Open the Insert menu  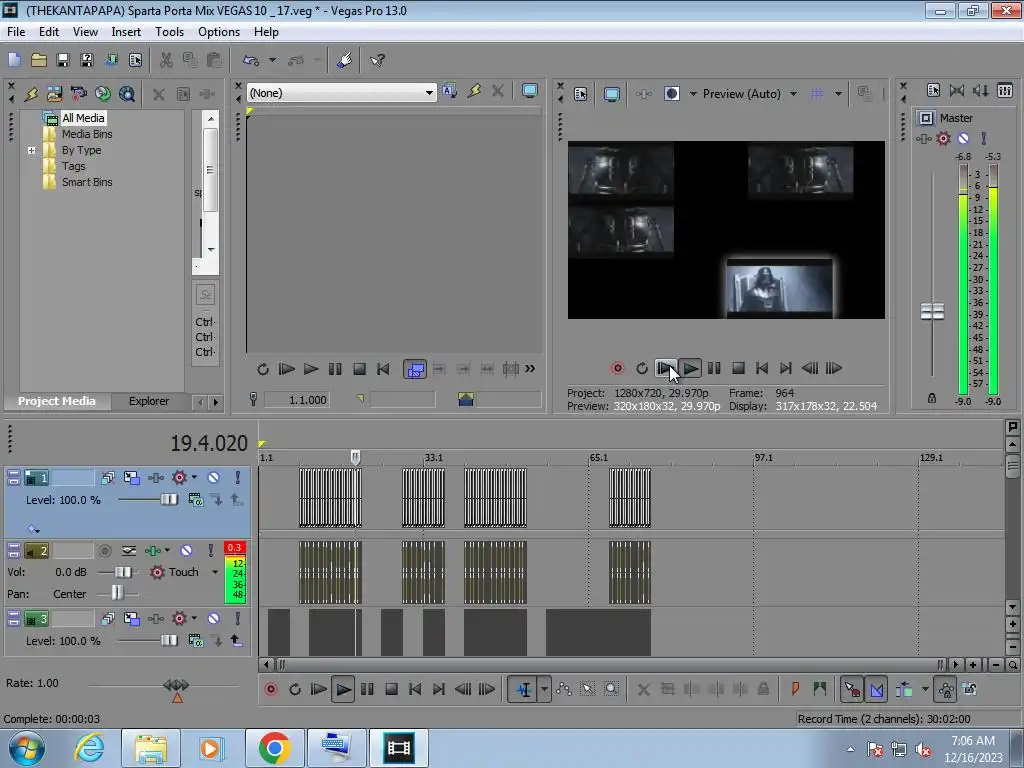tap(126, 31)
